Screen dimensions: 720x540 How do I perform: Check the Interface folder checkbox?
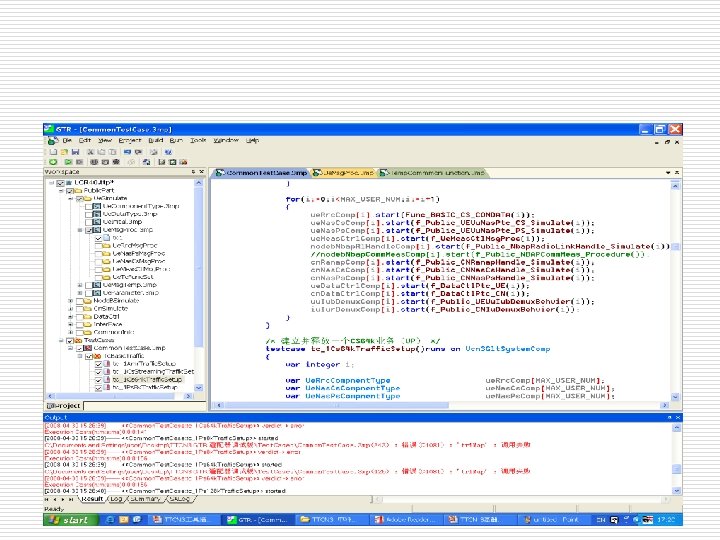(x=79, y=324)
